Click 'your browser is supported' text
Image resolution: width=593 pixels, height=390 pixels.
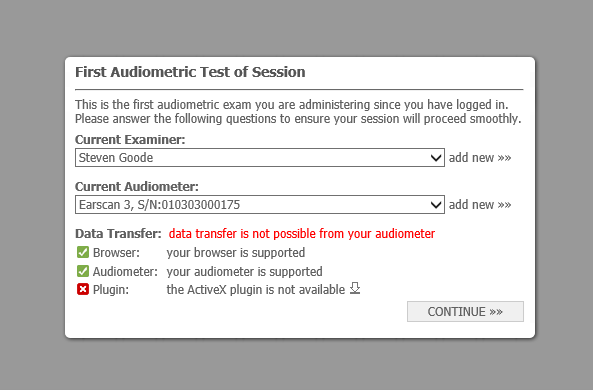236,253
